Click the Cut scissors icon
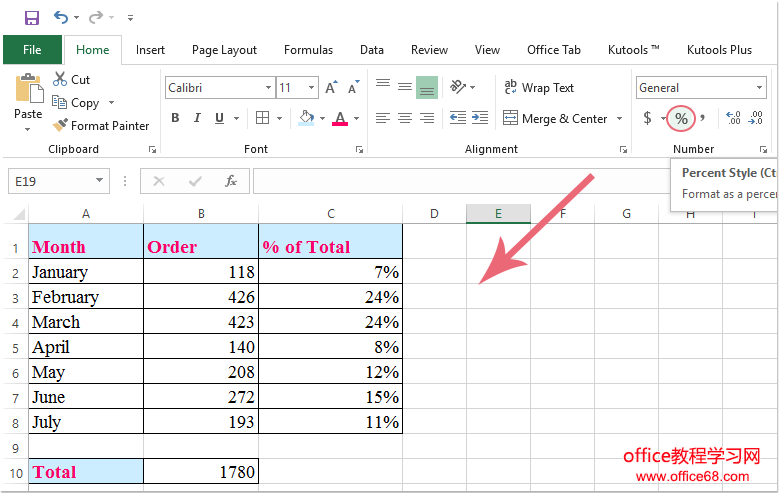 pyautogui.click(x=60, y=79)
